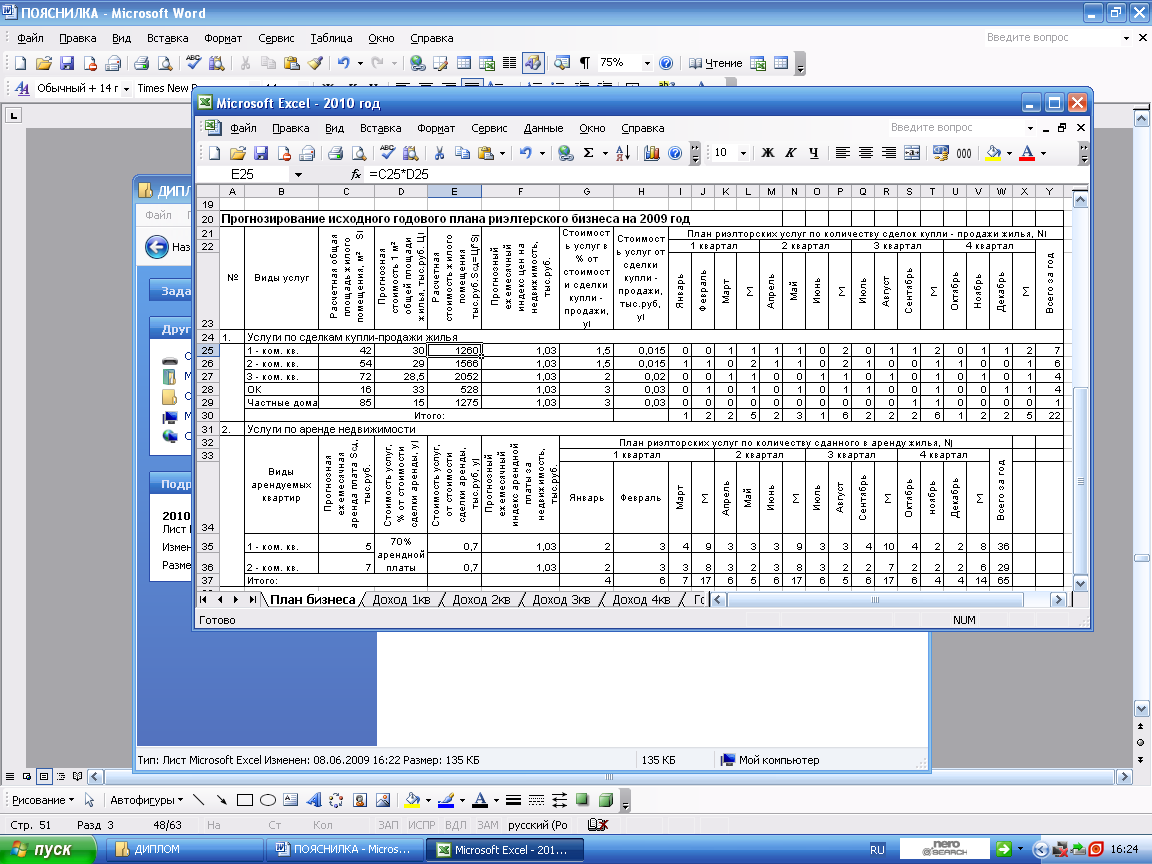1152x864 pixels.
Task: Select the Oval shape drawing tool
Action: pyautogui.click(x=268, y=800)
